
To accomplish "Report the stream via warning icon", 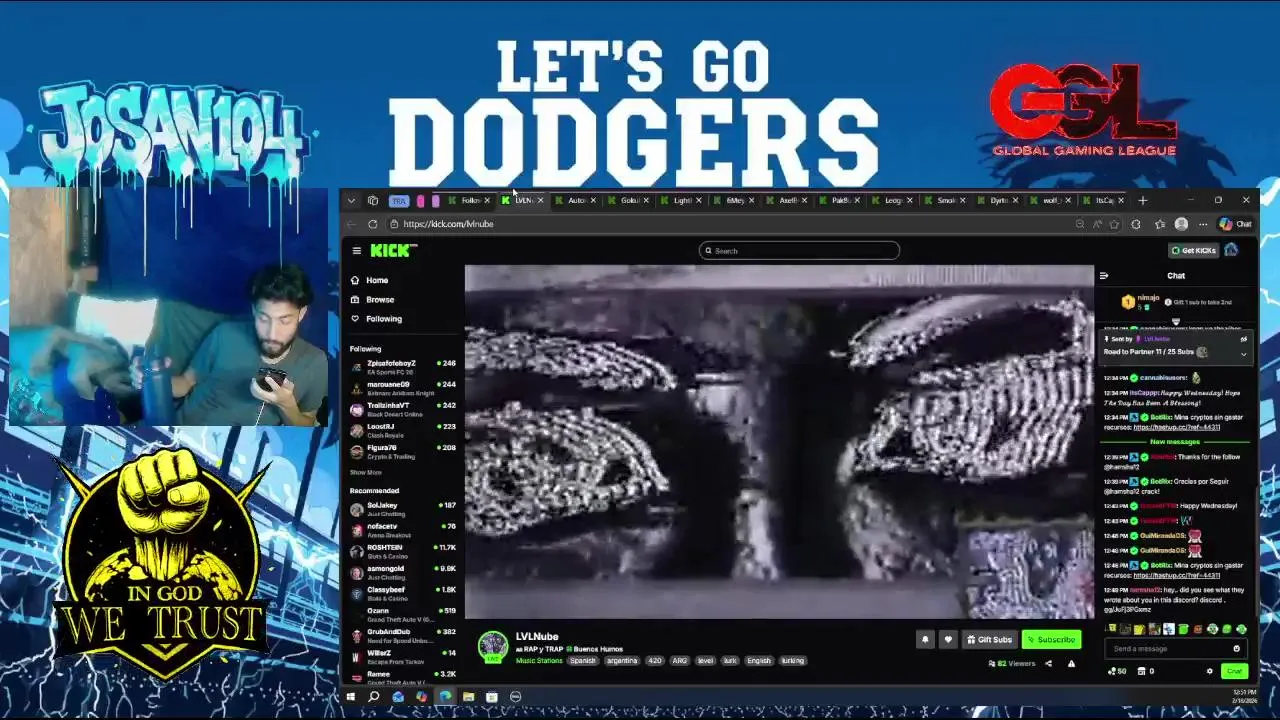I will point(1071,663).
